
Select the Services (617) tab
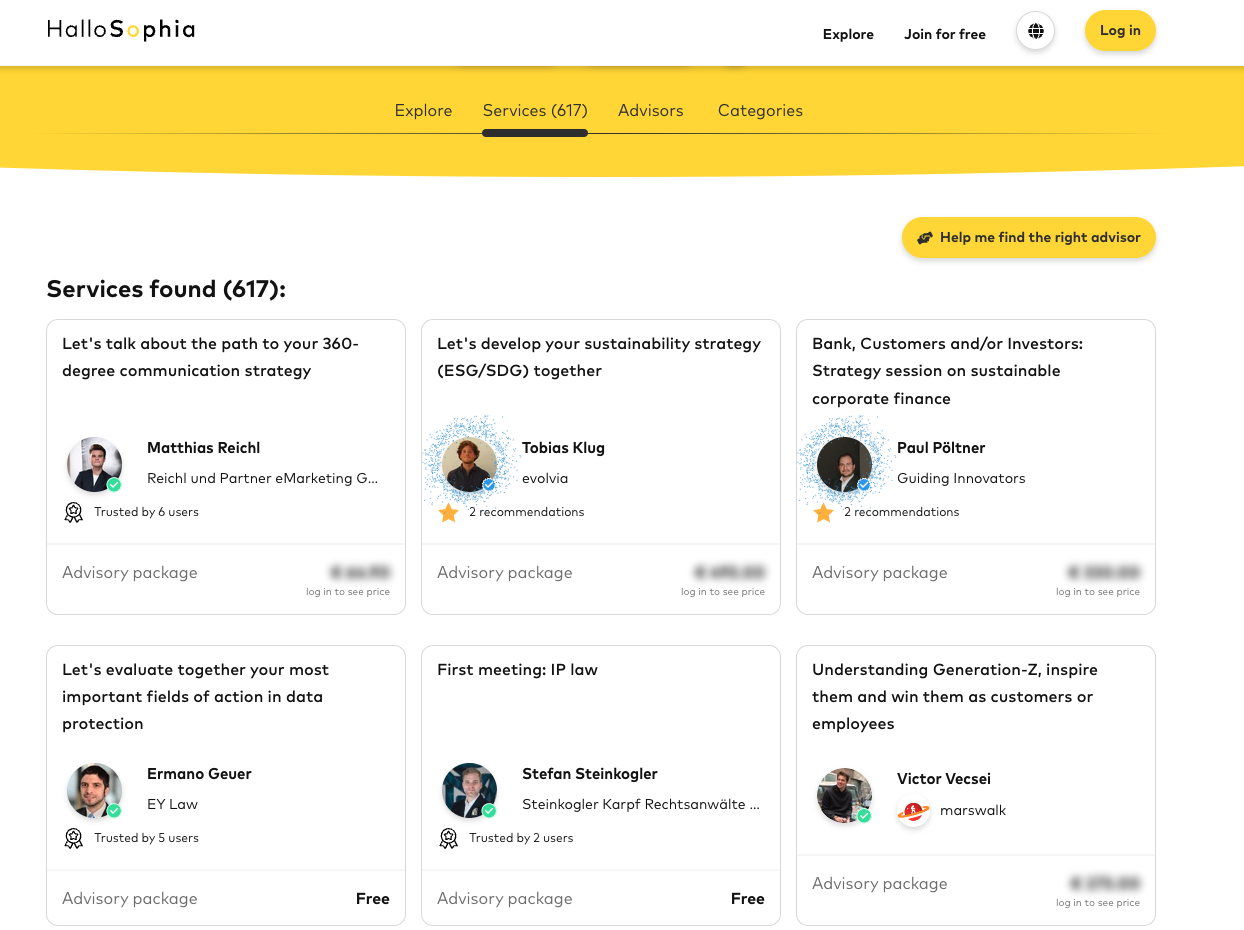click(535, 111)
